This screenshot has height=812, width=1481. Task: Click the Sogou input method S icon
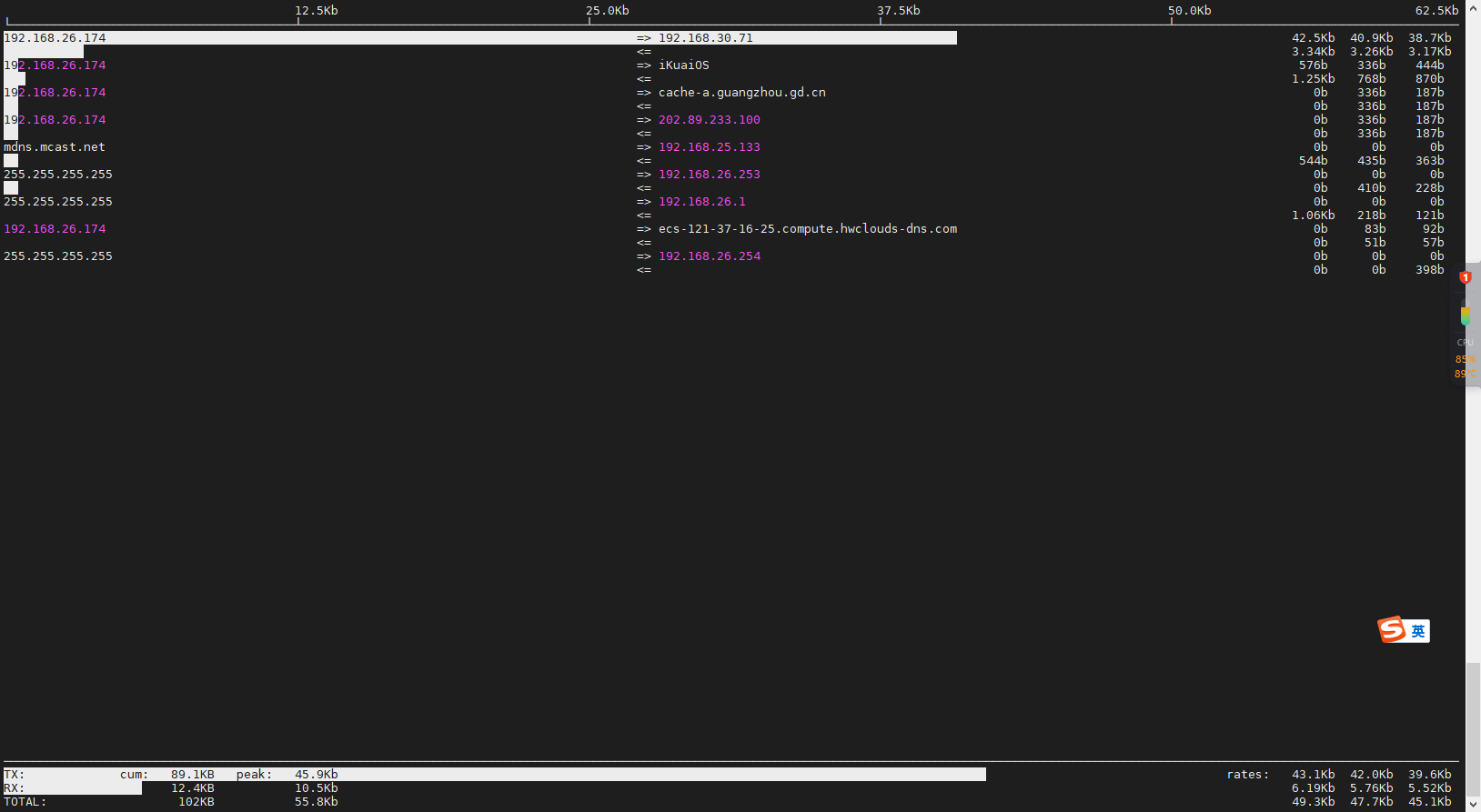click(x=1392, y=629)
